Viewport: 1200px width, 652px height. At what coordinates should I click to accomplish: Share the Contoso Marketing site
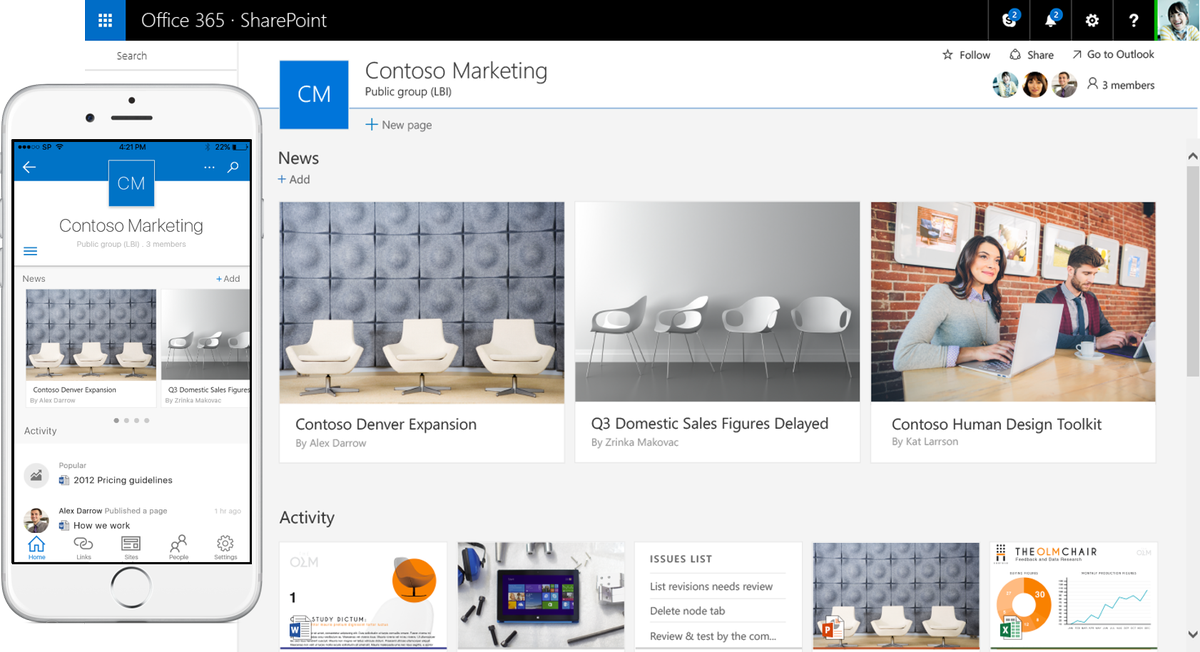[x=1031, y=55]
